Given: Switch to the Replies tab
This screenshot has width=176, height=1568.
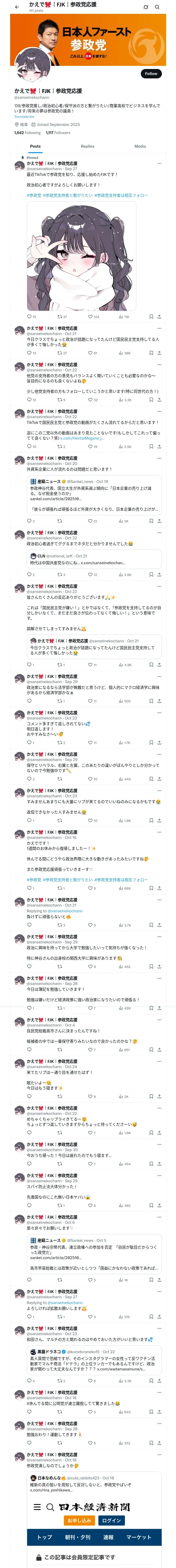Looking at the screenshot, I should click(87, 146).
